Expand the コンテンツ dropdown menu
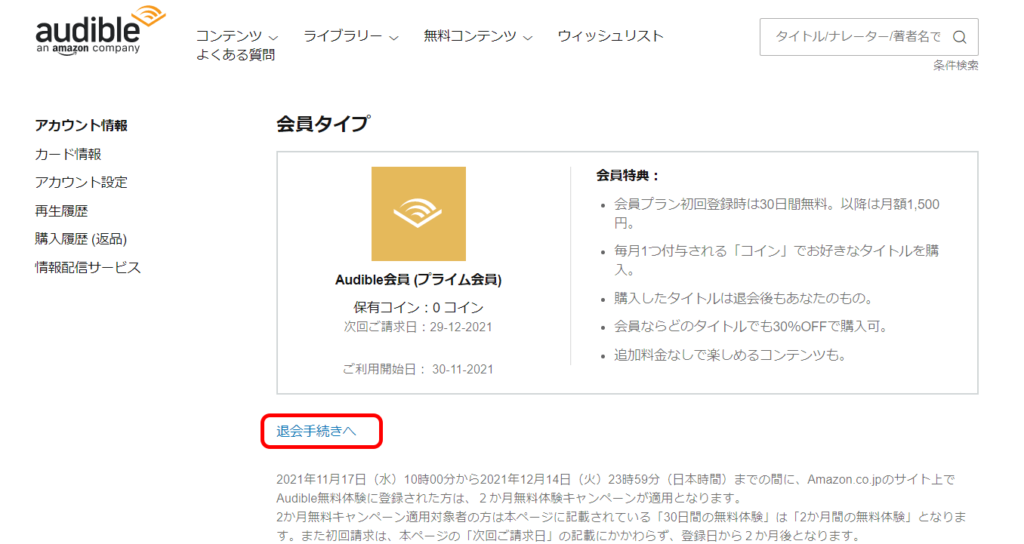This screenshot has width=1024, height=544. (x=237, y=36)
